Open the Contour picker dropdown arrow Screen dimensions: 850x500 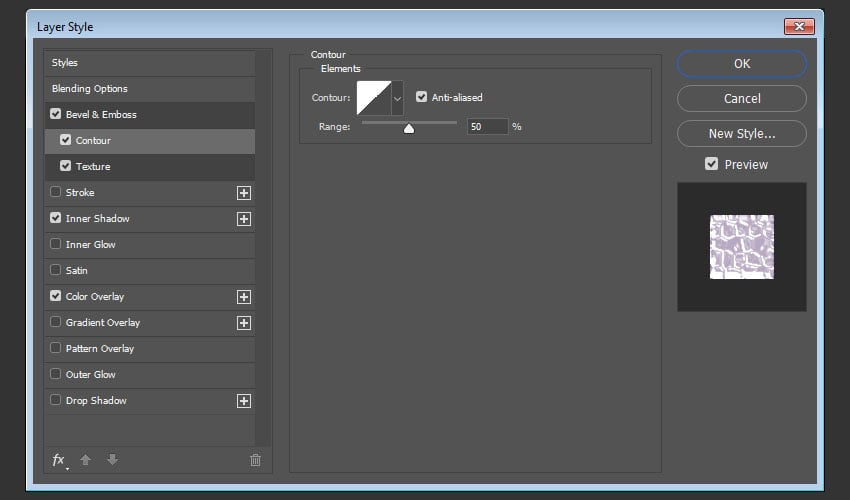click(397, 98)
